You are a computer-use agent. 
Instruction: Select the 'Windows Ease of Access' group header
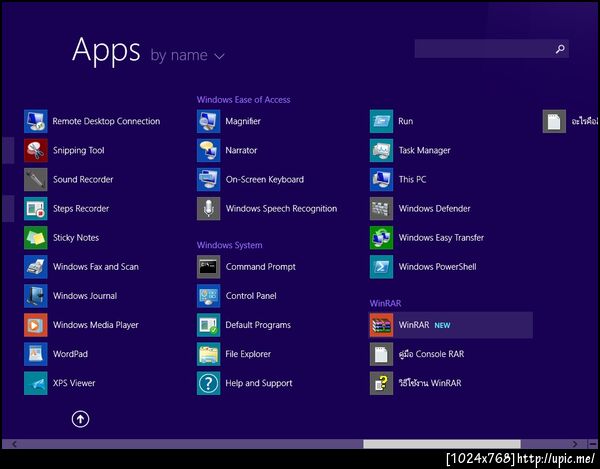243,100
